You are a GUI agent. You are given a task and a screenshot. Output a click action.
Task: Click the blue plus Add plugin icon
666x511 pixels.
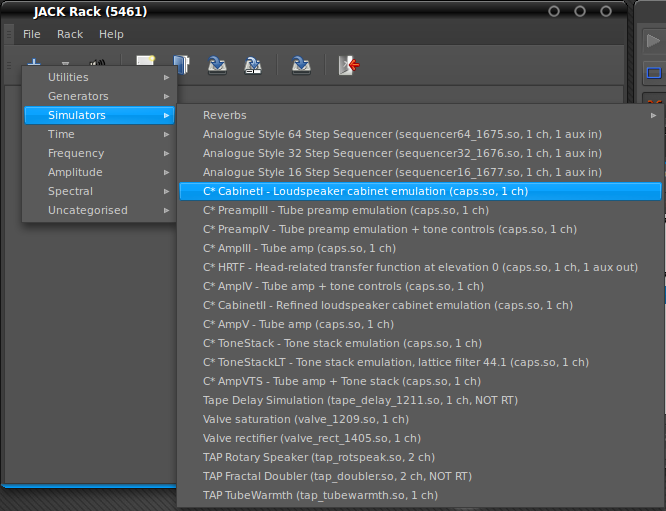coord(34,63)
